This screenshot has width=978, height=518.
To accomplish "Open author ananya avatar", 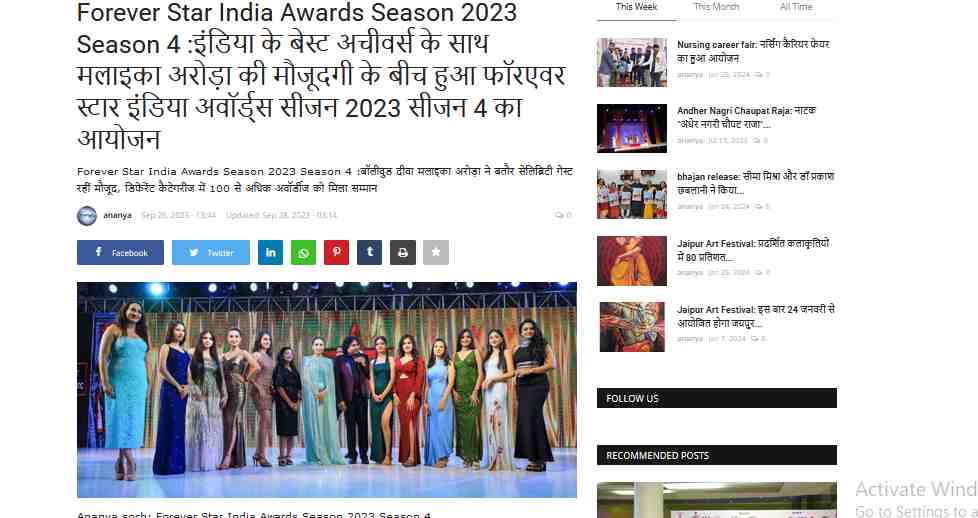I will coord(87,216).
